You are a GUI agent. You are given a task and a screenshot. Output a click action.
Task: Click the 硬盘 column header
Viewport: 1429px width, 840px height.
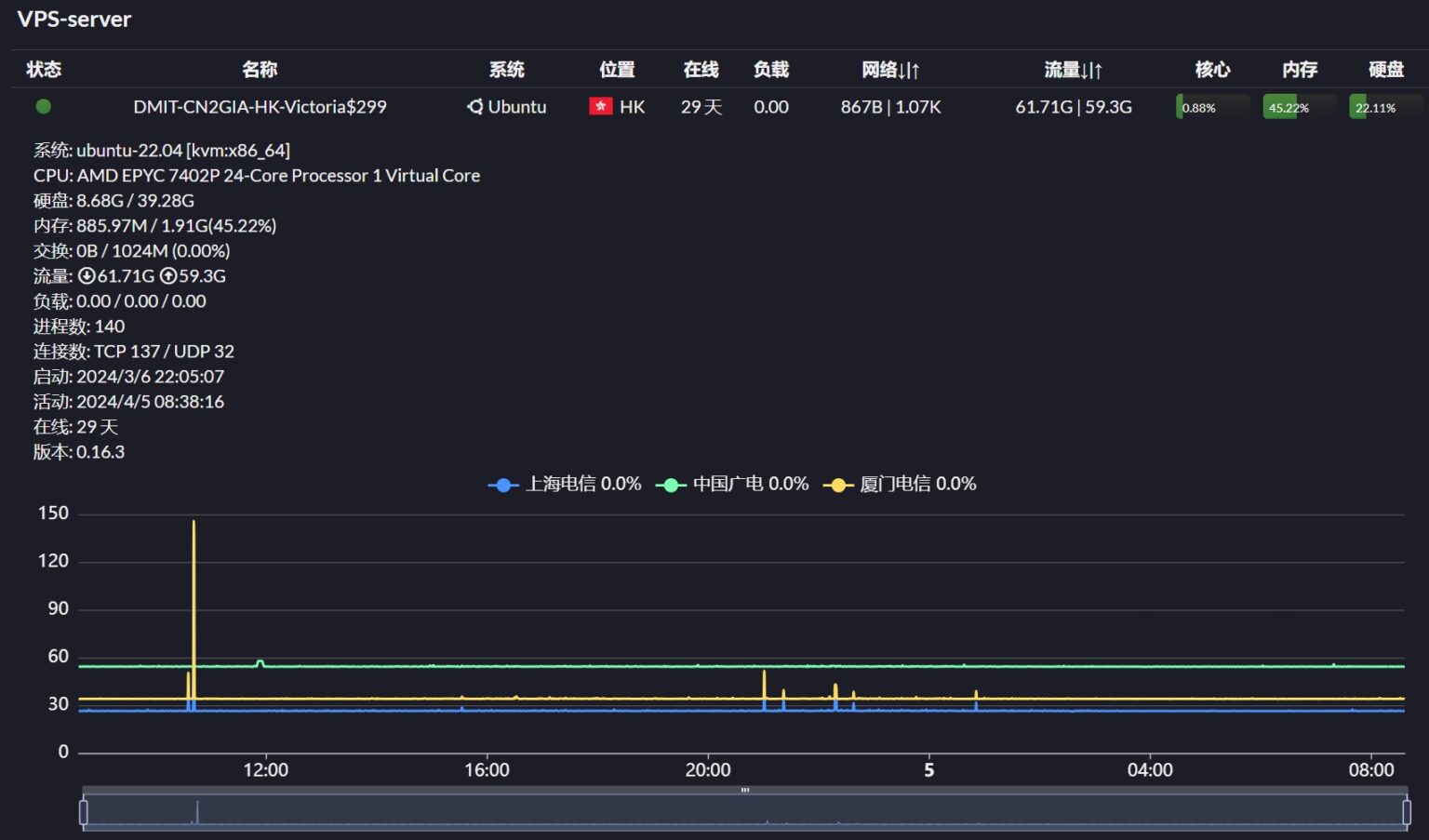pos(1386,69)
